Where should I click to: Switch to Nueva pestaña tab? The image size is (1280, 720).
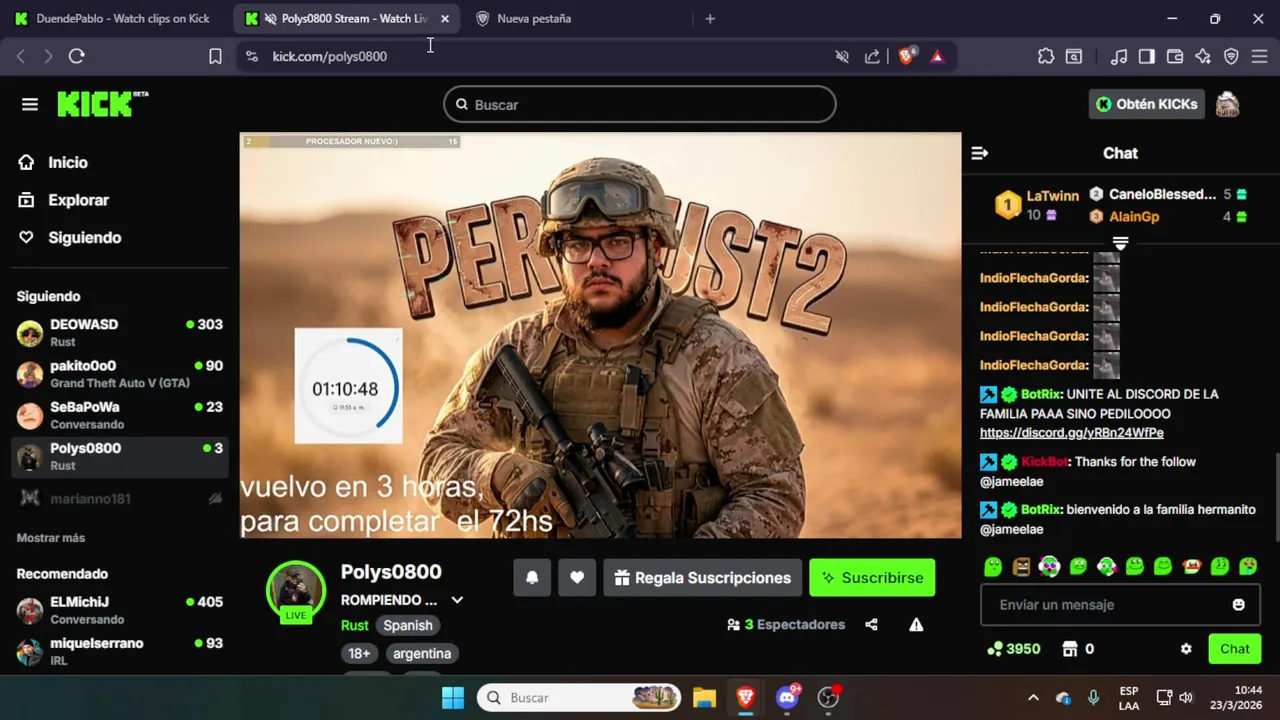coord(580,18)
